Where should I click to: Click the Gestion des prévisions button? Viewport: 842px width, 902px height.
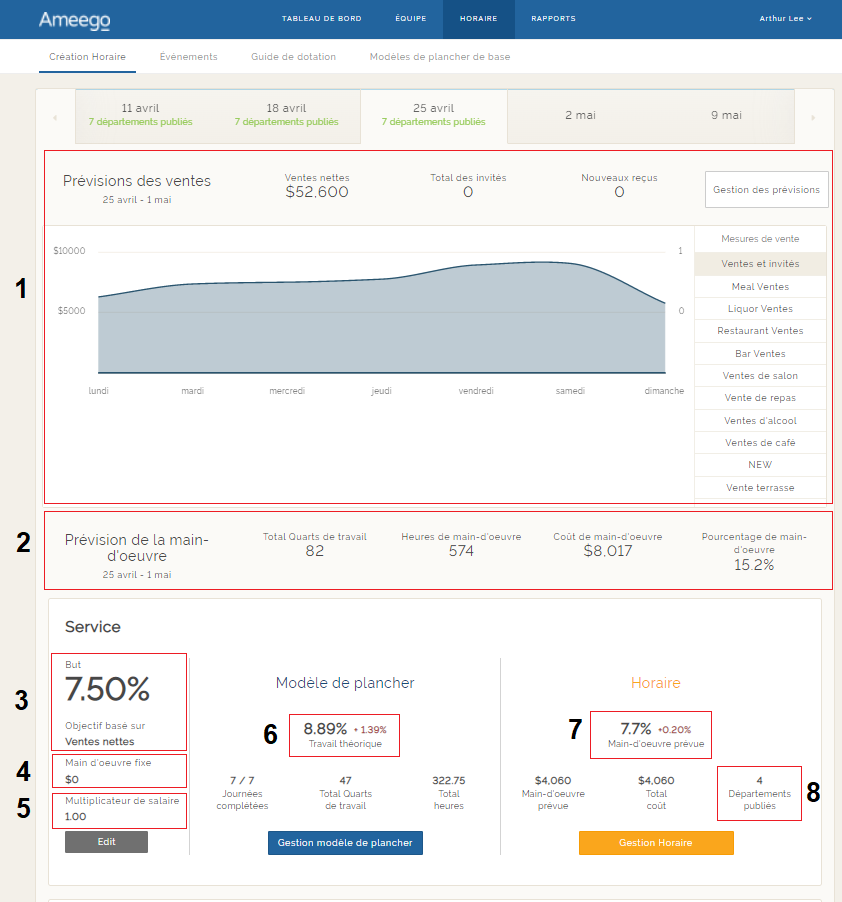[766, 189]
